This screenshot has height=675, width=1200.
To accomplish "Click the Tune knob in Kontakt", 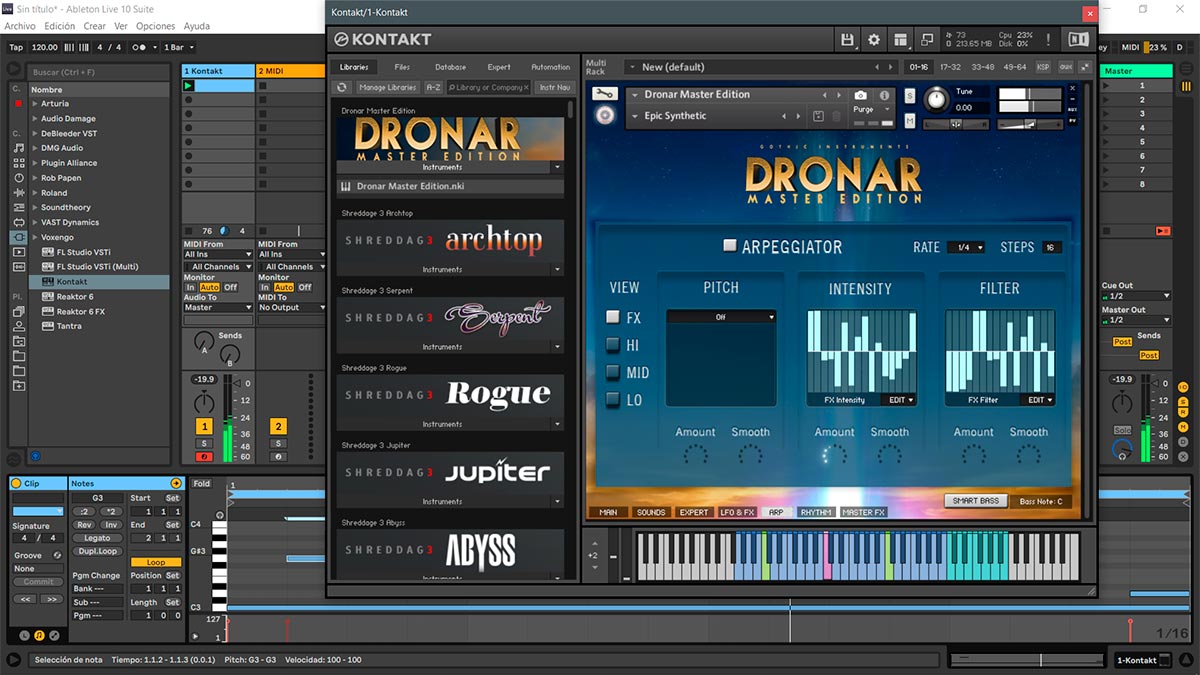I will 937,98.
